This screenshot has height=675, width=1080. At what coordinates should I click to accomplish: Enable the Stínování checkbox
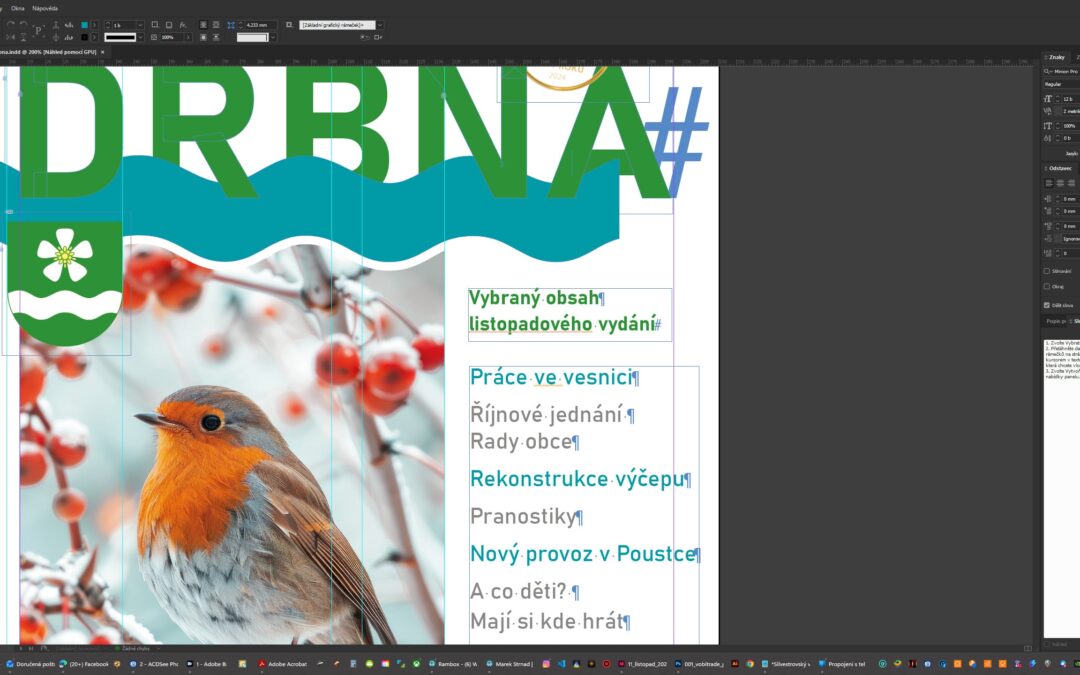point(1047,271)
